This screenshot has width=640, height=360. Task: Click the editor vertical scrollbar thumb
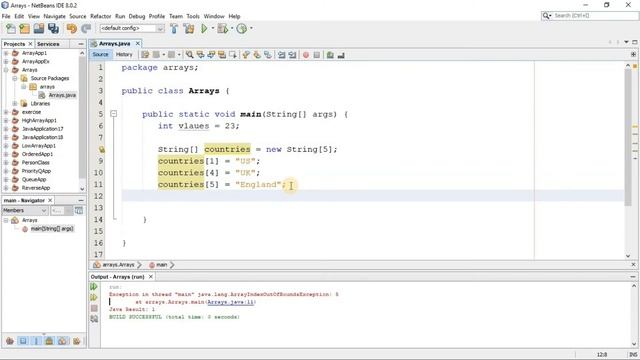point(628,137)
